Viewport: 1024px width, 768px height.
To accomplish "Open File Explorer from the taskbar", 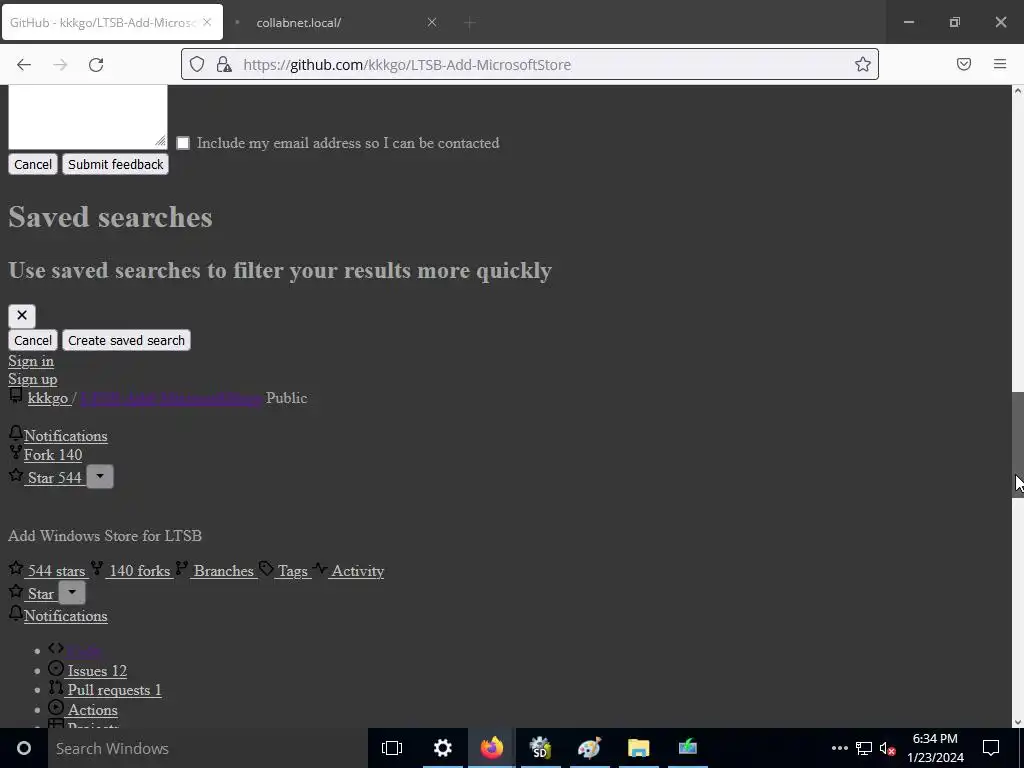I will point(639,748).
